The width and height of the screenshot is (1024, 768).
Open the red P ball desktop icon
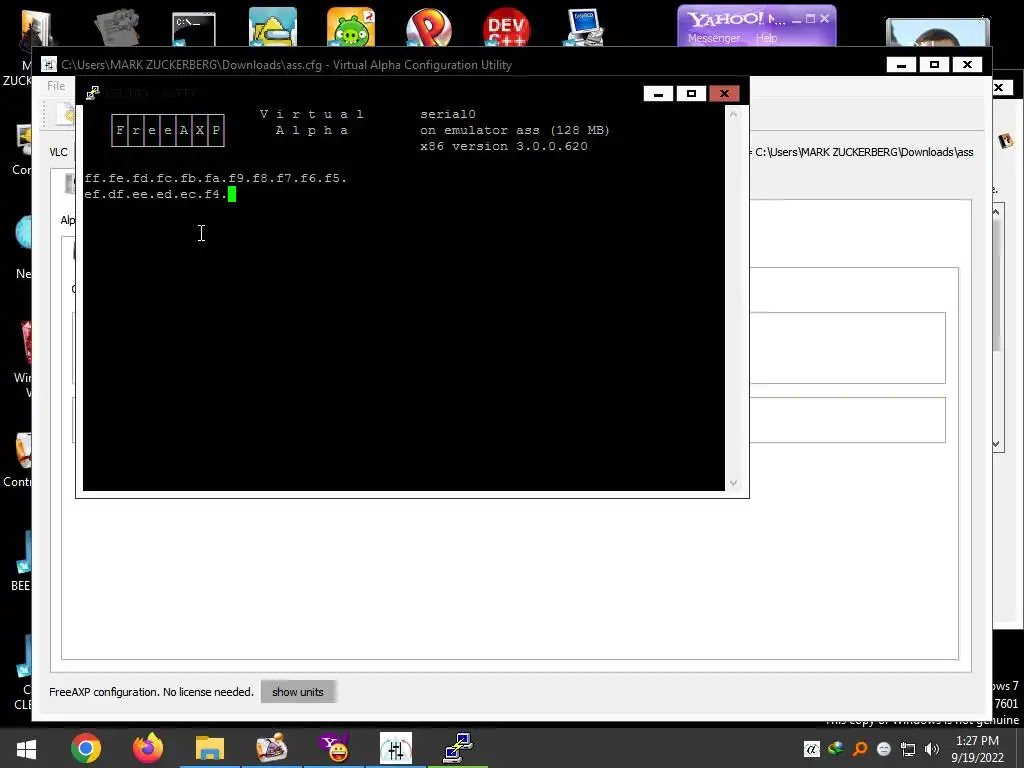tap(428, 27)
